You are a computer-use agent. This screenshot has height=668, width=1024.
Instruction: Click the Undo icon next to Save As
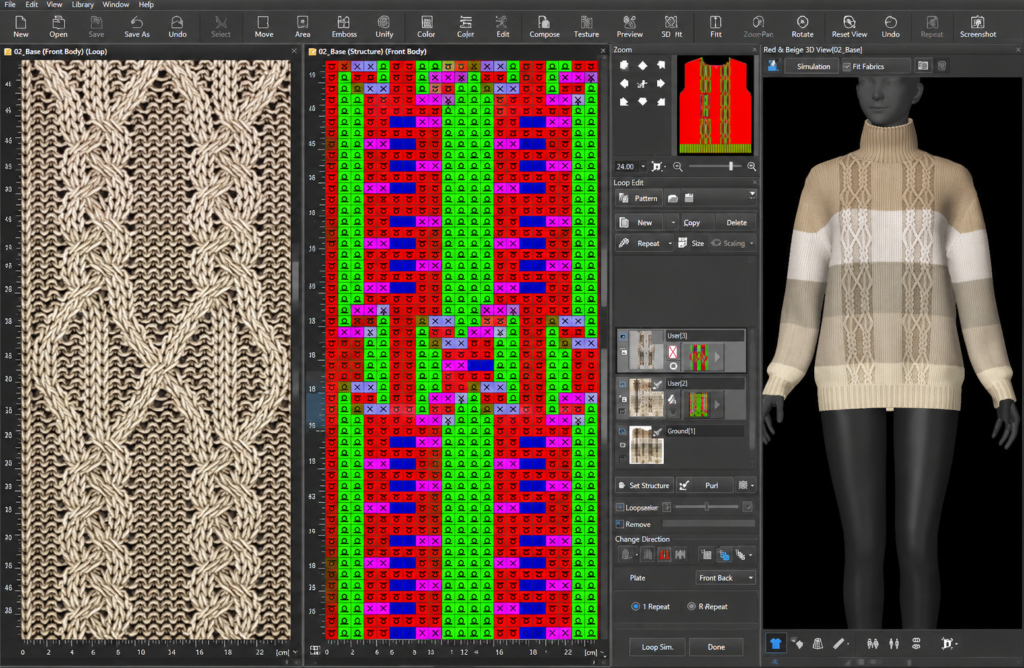177,27
